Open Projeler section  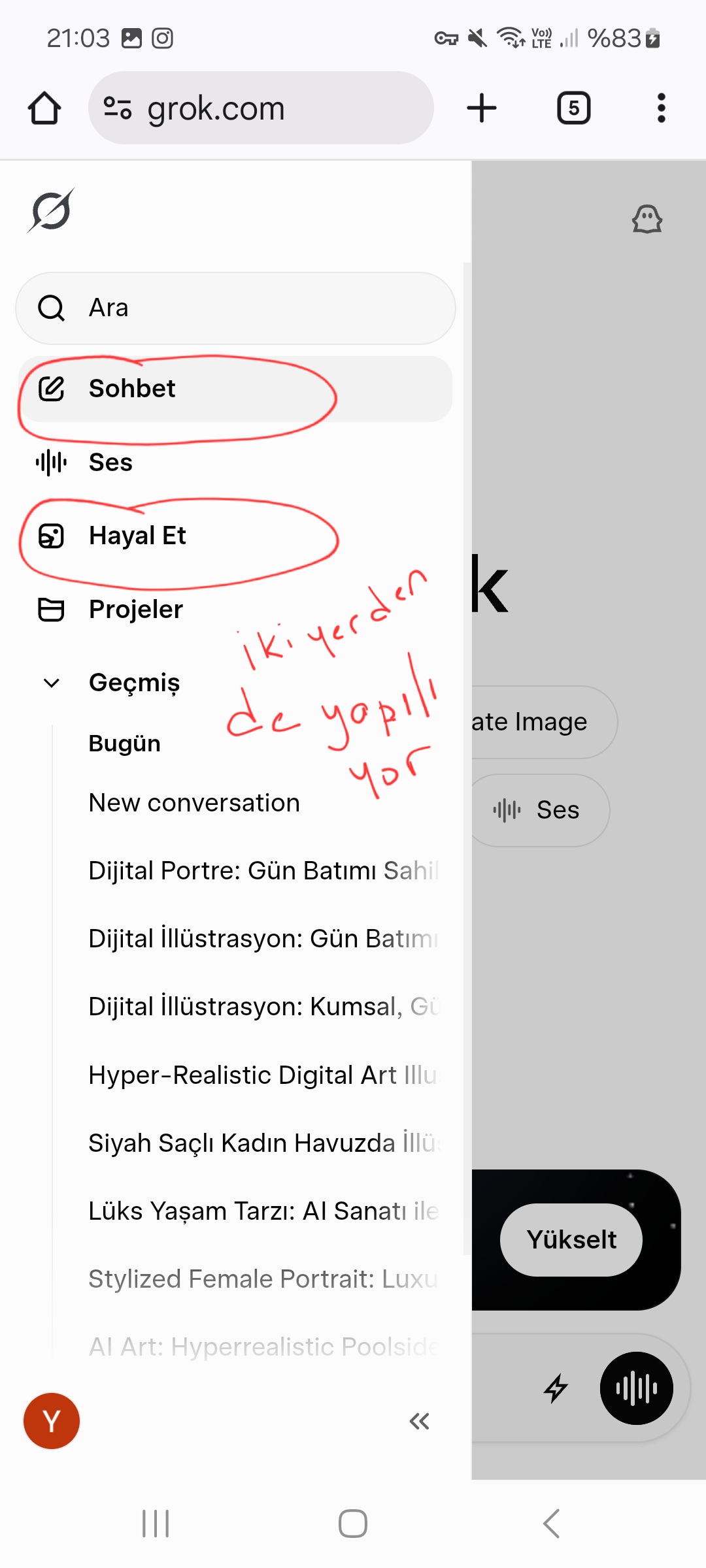(x=235, y=610)
